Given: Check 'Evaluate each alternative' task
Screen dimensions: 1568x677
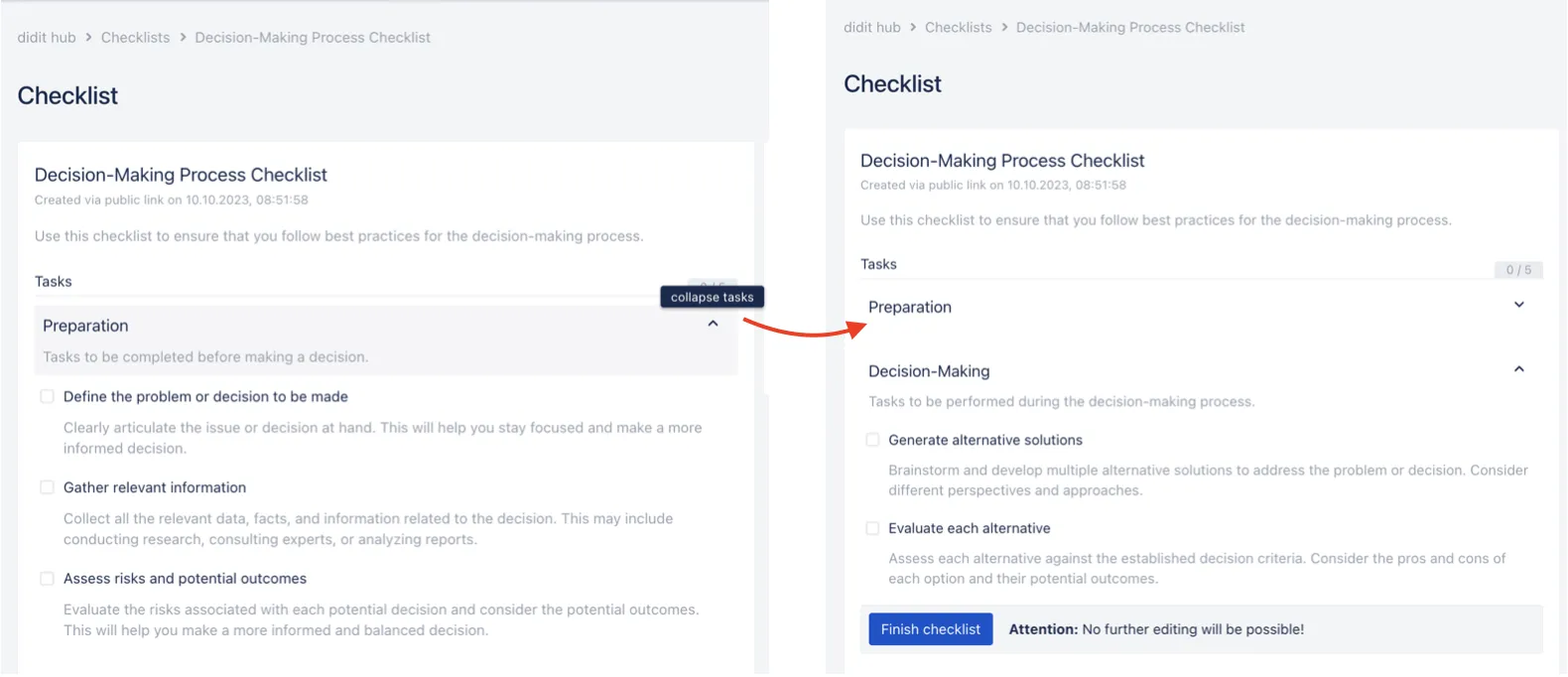Looking at the screenshot, I should (x=872, y=528).
